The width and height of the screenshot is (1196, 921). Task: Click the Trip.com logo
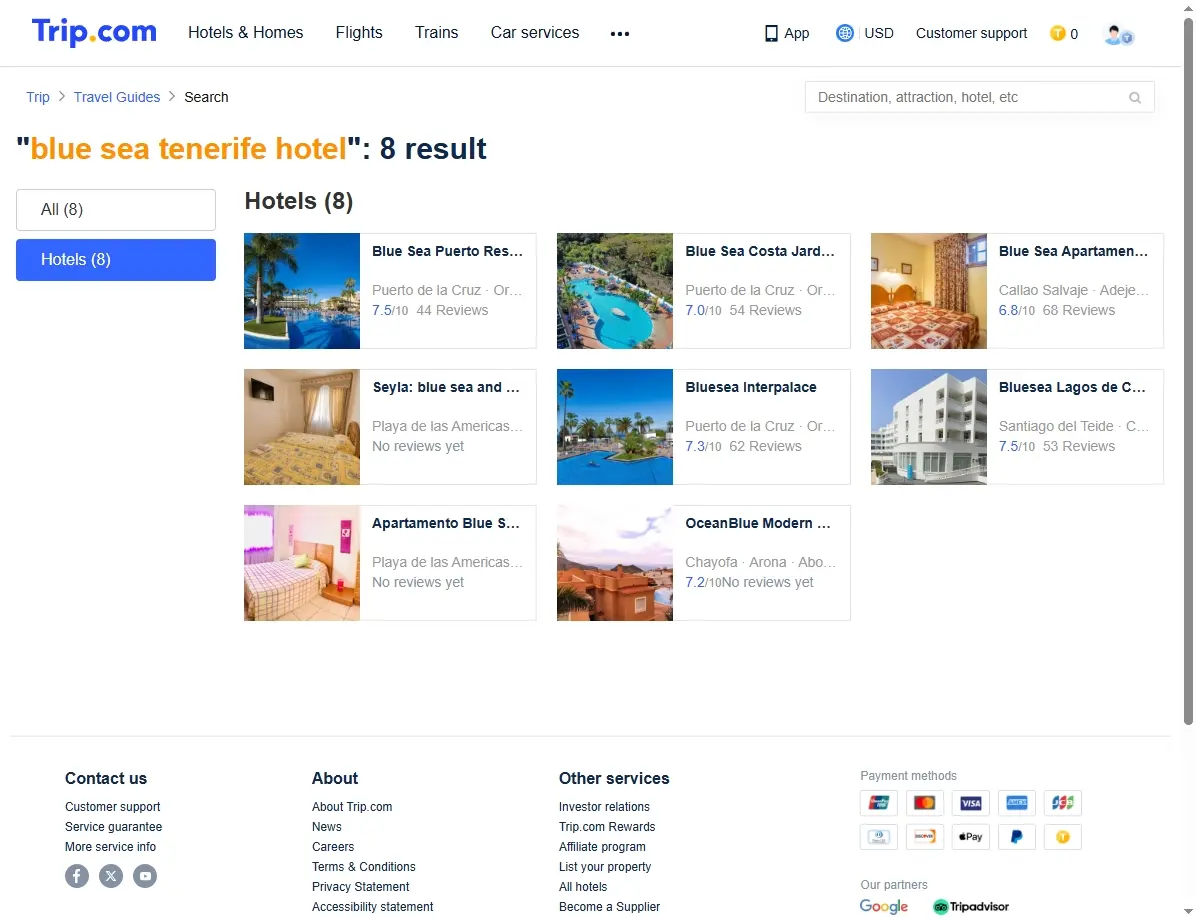pyautogui.click(x=94, y=32)
